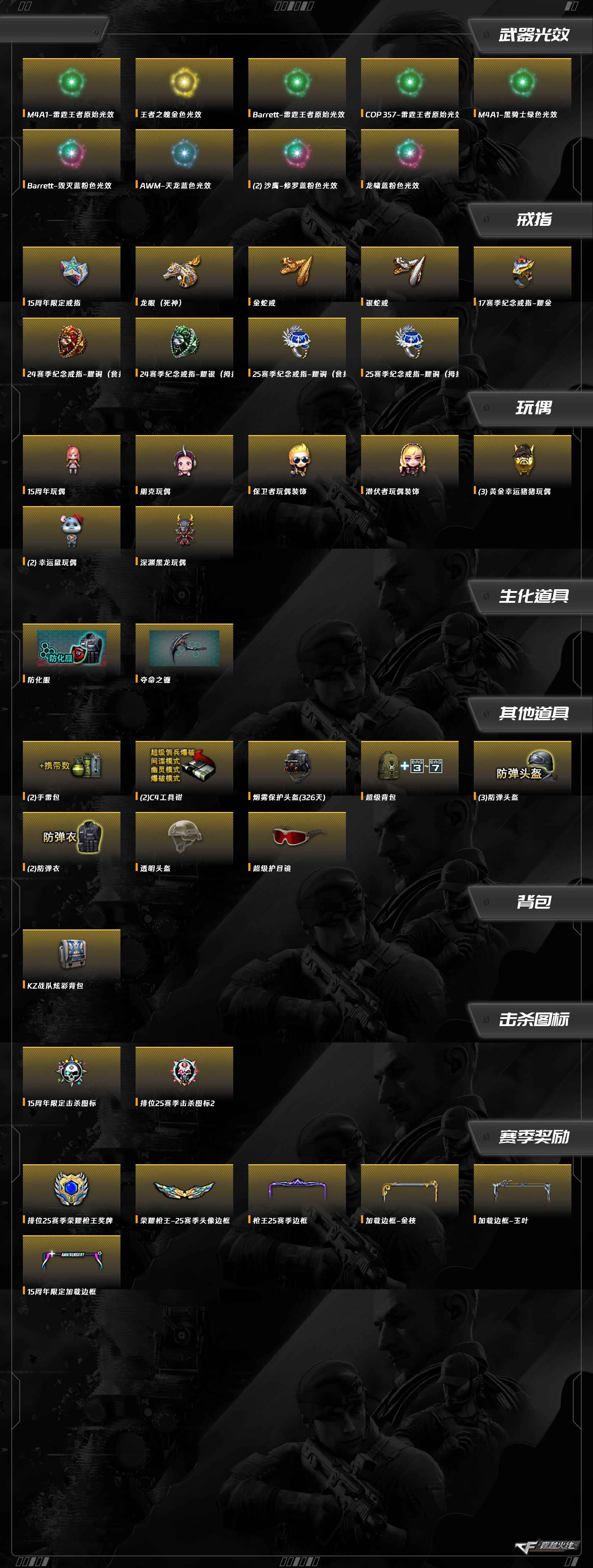Select the 深渊黑龙玩偶 doll icon

click(x=184, y=531)
